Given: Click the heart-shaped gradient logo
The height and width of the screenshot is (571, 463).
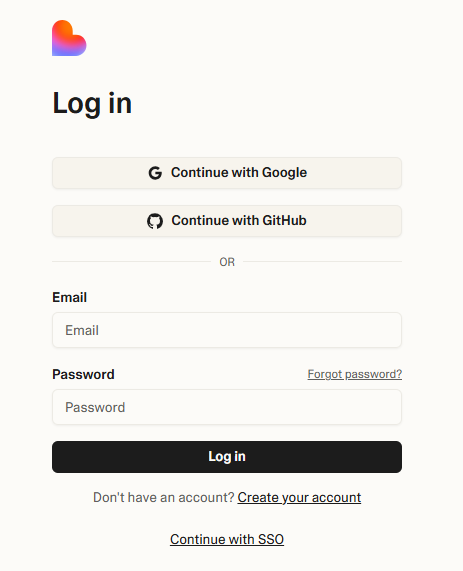Looking at the screenshot, I should pos(69,38).
